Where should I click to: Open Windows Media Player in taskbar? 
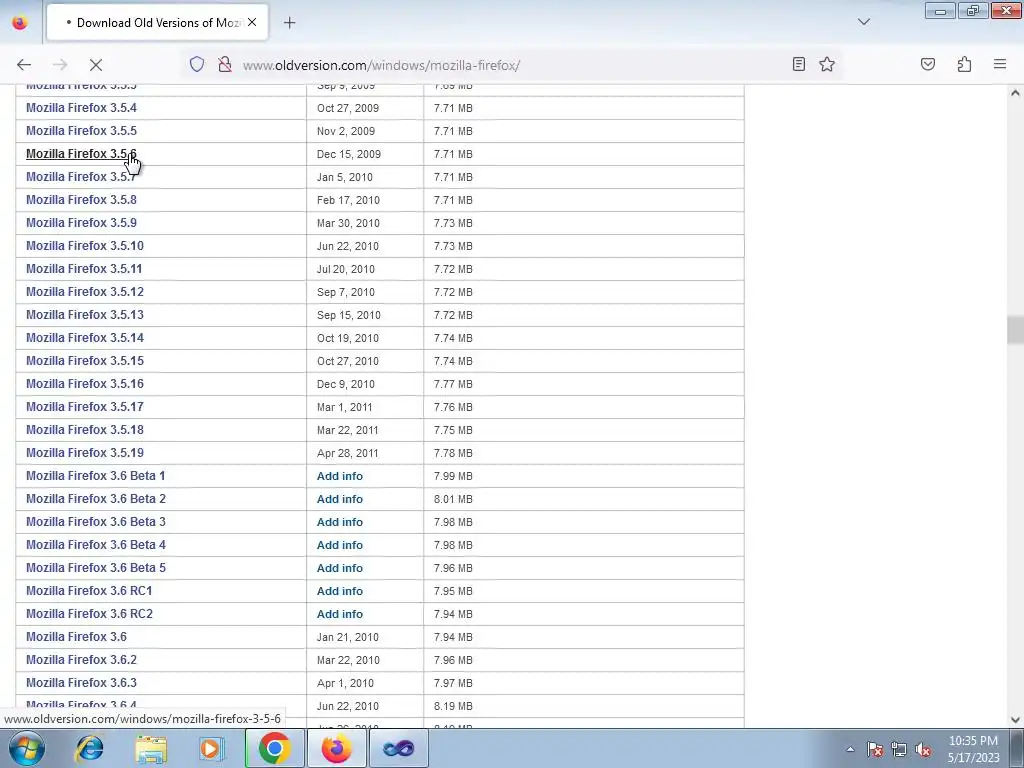point(212,748)
